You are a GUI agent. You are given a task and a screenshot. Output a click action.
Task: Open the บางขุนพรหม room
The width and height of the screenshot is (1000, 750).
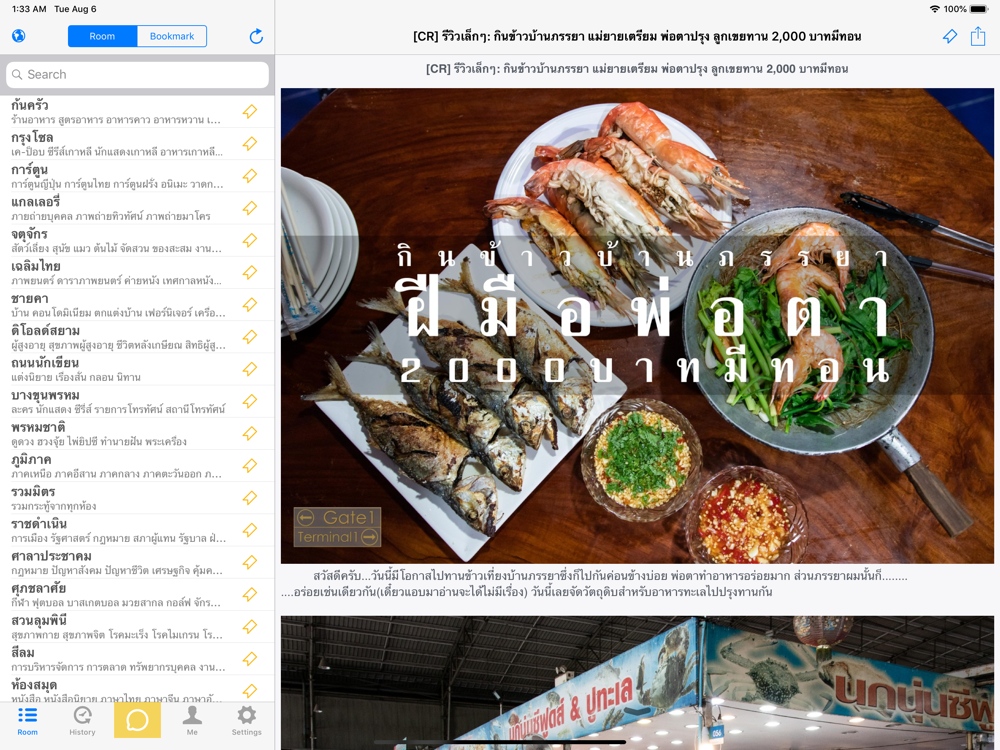pyautogui.click(x=137, y=401)
